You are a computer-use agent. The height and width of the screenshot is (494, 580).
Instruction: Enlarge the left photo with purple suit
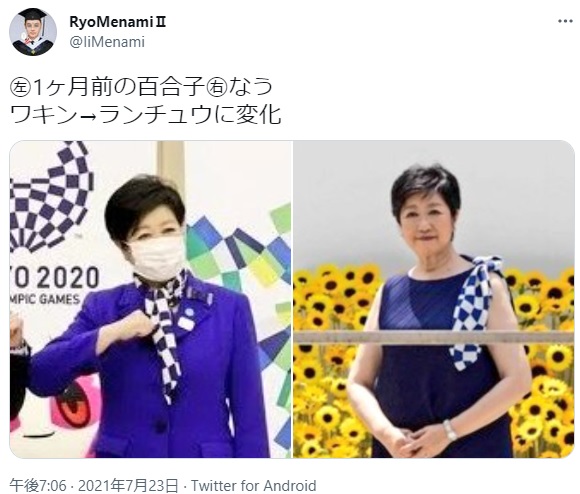(x=151, y=299)
